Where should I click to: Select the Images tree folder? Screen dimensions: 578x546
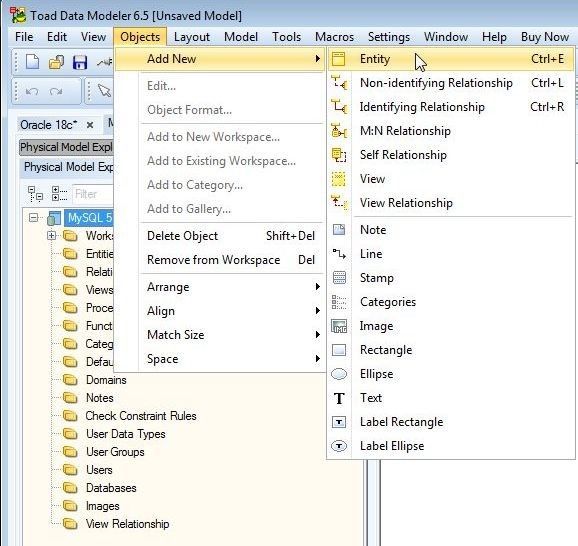102,506
